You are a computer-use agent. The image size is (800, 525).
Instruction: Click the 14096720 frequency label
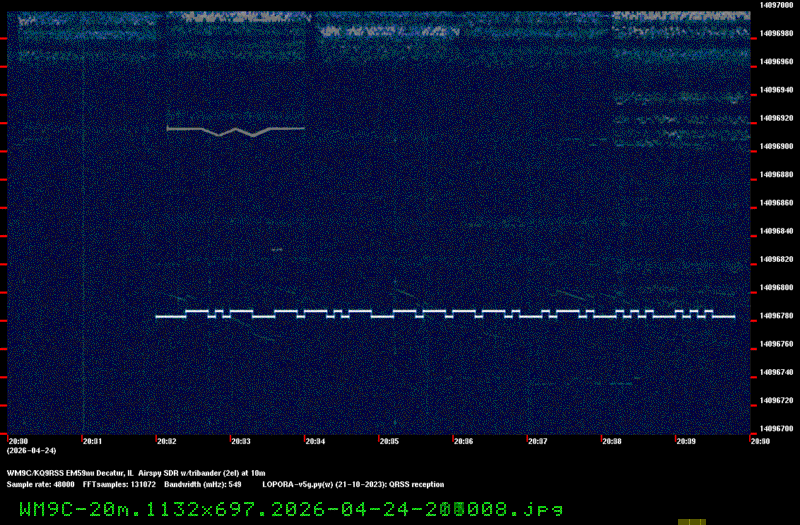(x=776, y=401)
